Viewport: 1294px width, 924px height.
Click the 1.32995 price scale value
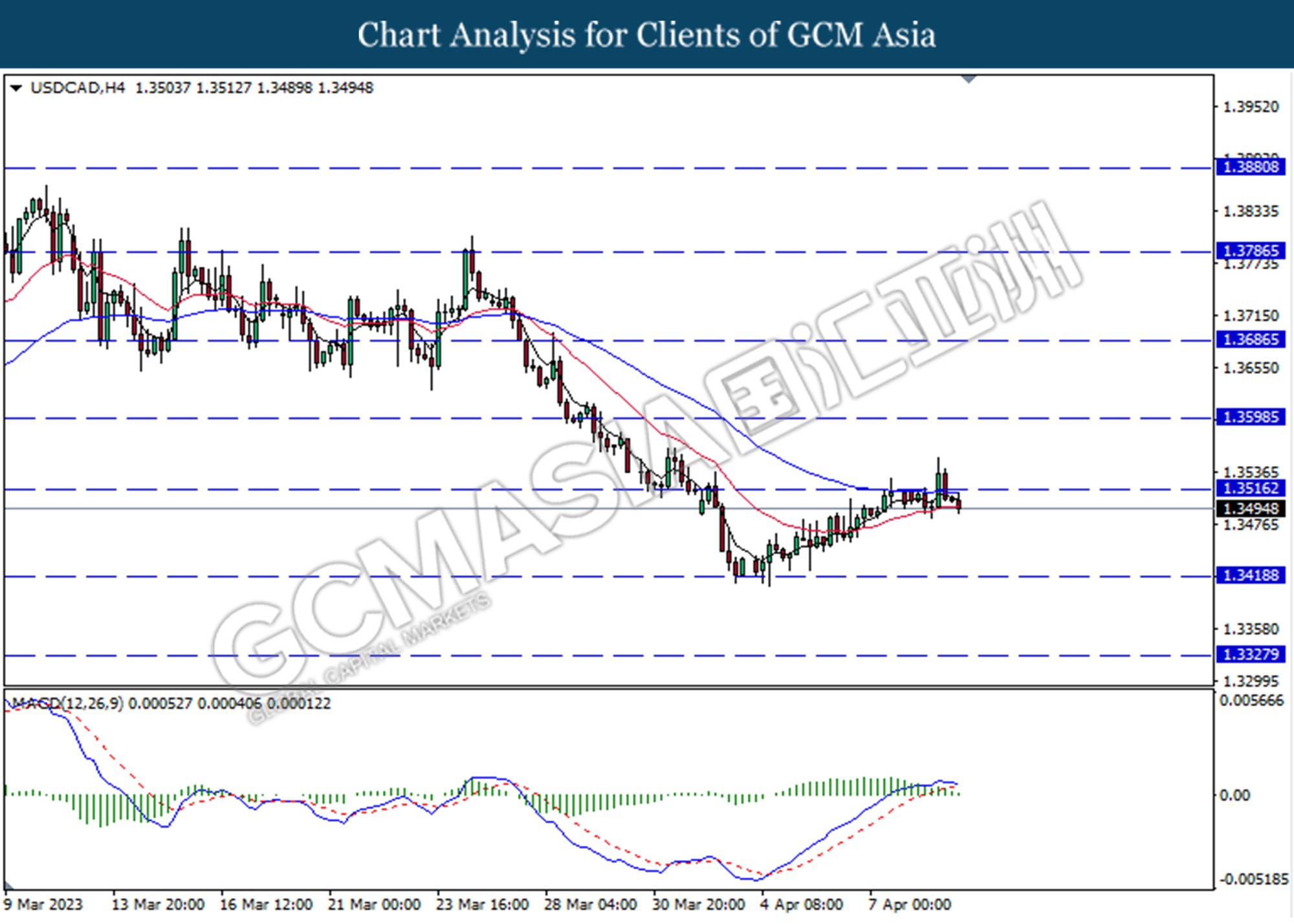[1251, 681]
